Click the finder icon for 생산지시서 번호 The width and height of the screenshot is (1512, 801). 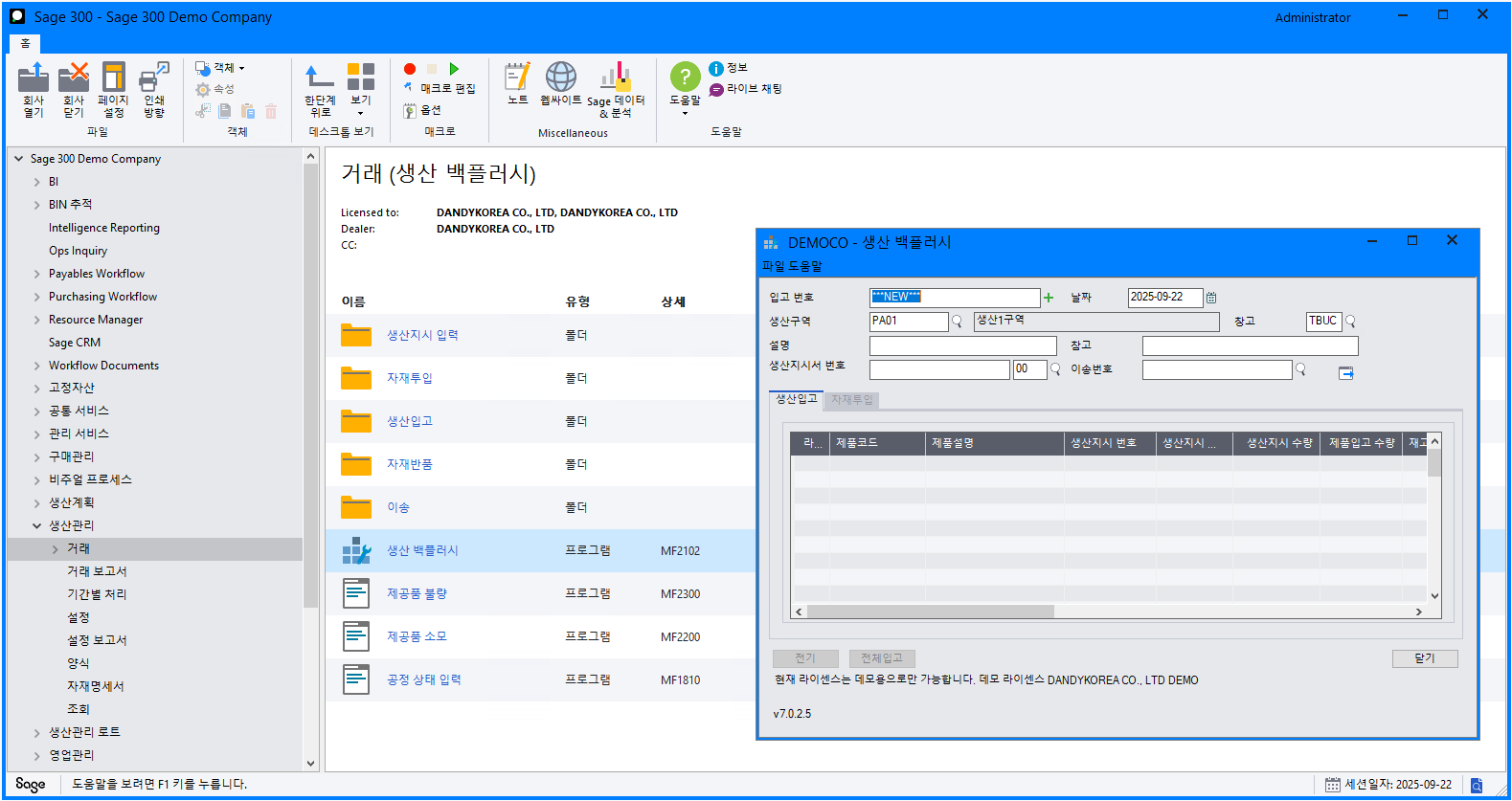[x=1055, y=369]
